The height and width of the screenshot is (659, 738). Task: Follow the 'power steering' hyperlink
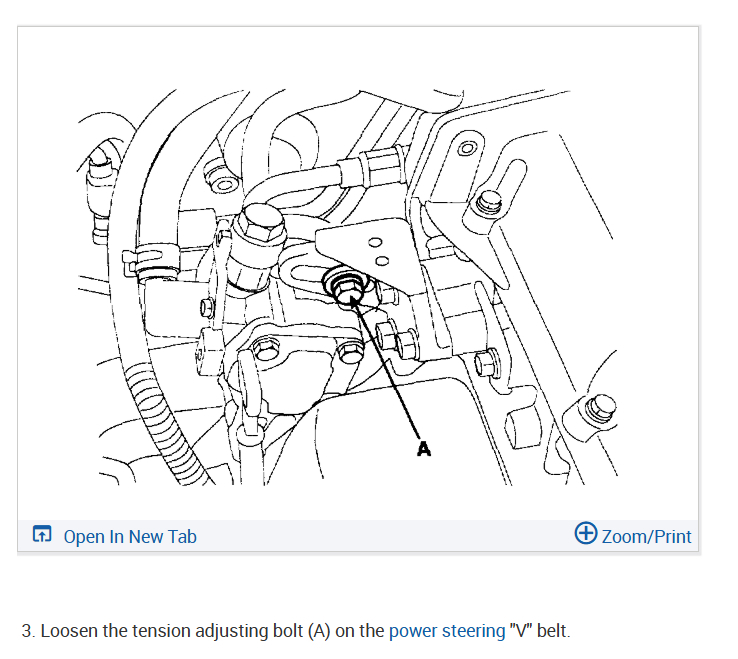447,631
